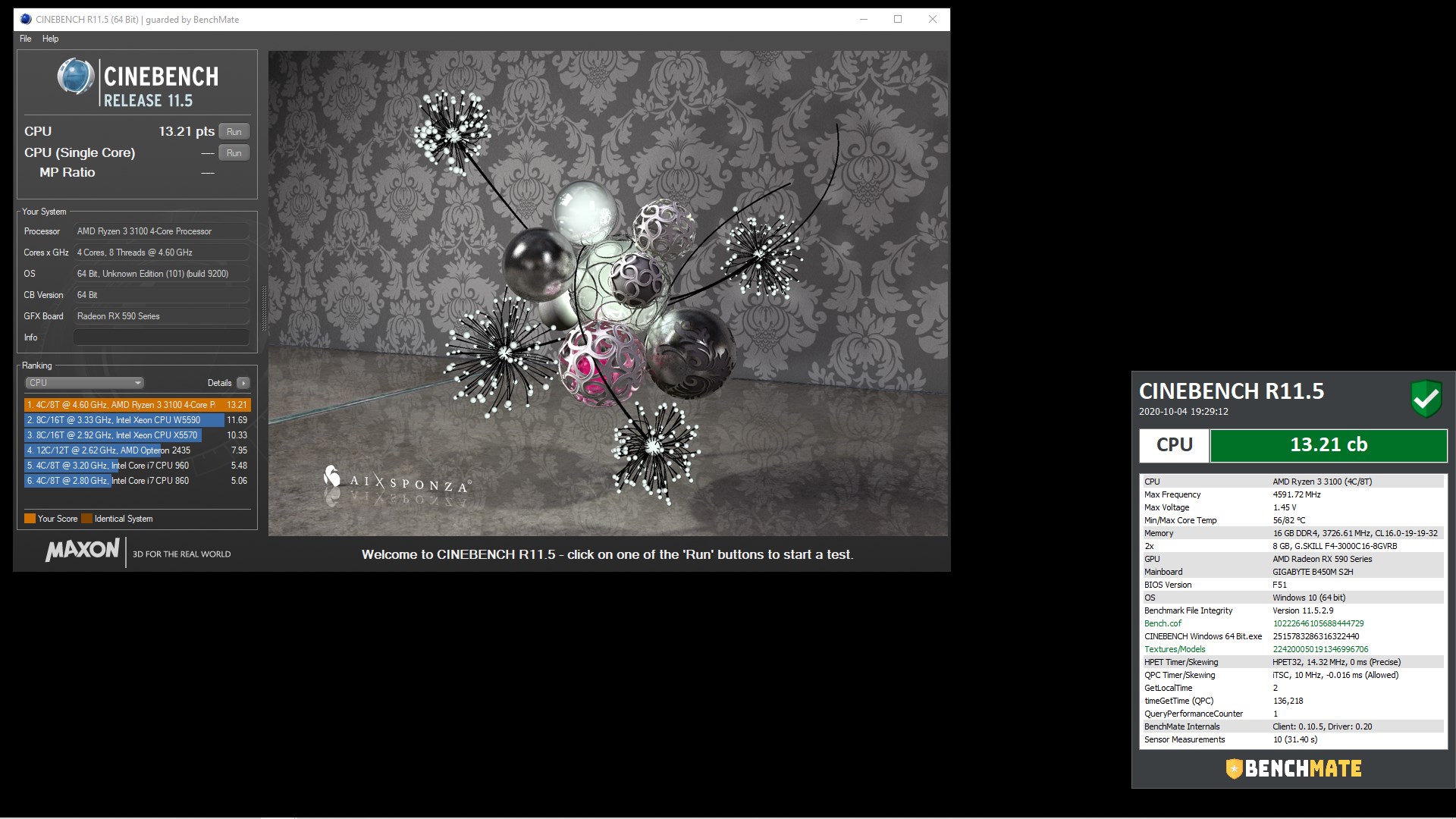The height and width of the screenshot is (819, 1456).
Task: Select ranking row Intel Core i7 CPU 960
Action: (x=136, y=466)
